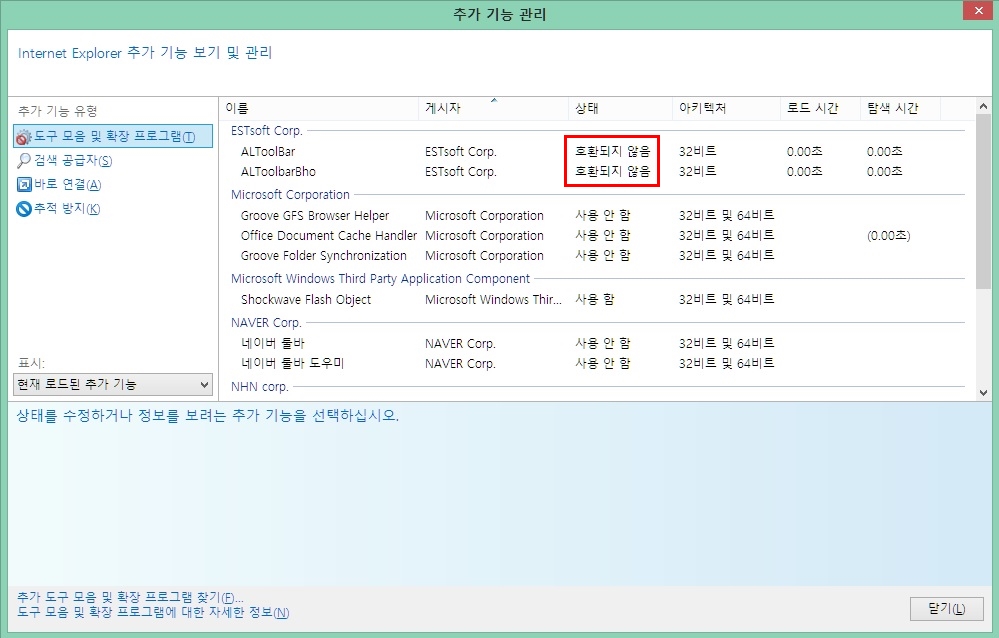Select the ALToolbarBho add-on row
This screenshot has height=638, width=999.
point(596,171)
